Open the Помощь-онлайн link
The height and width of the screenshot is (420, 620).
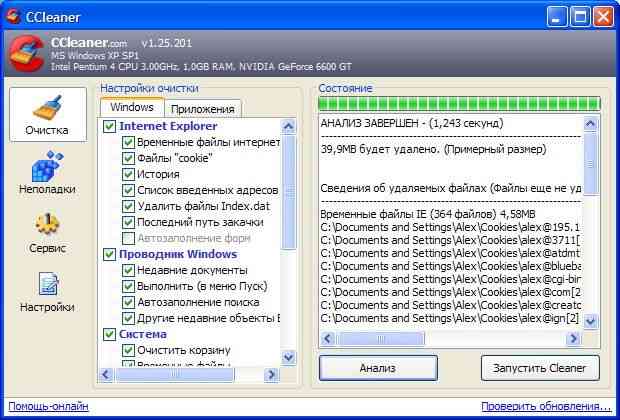click(x=49, y=406)
